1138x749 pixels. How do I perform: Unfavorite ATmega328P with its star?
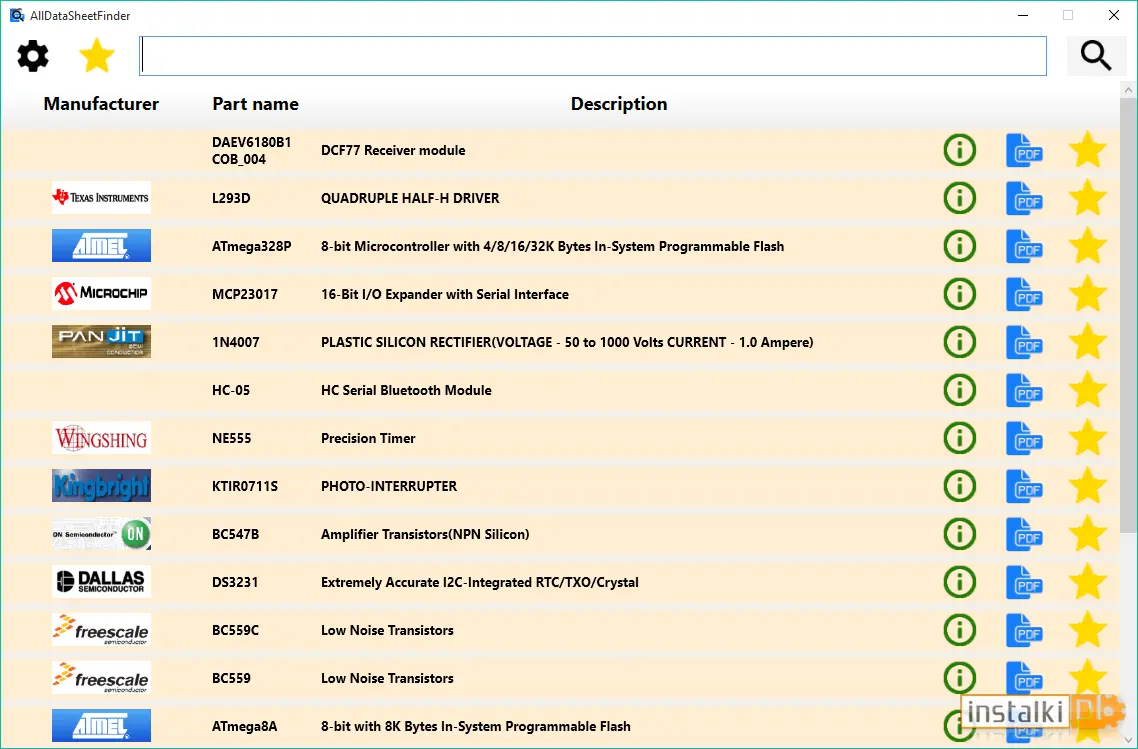[x=1088, y=246]
